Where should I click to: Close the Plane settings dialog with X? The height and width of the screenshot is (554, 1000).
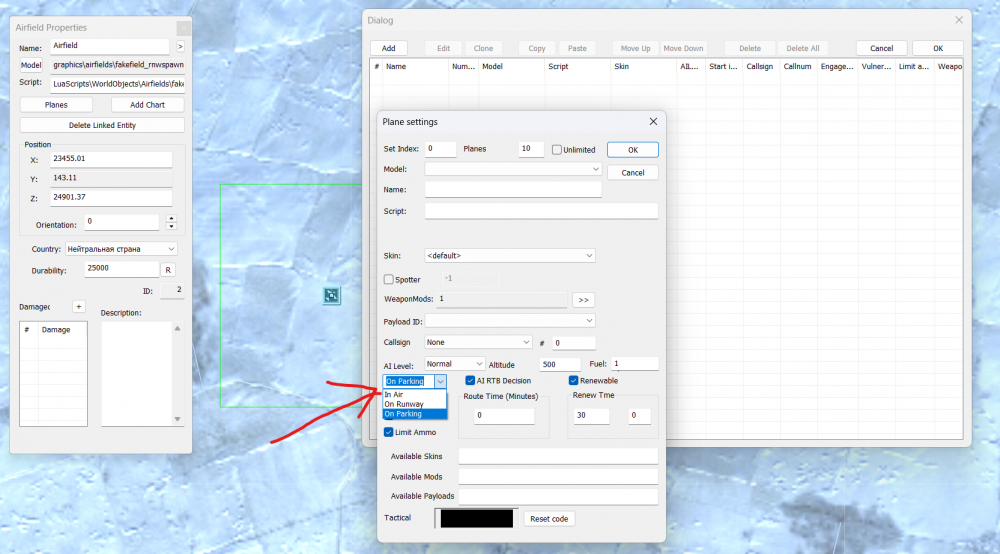[x=653, y=122]
